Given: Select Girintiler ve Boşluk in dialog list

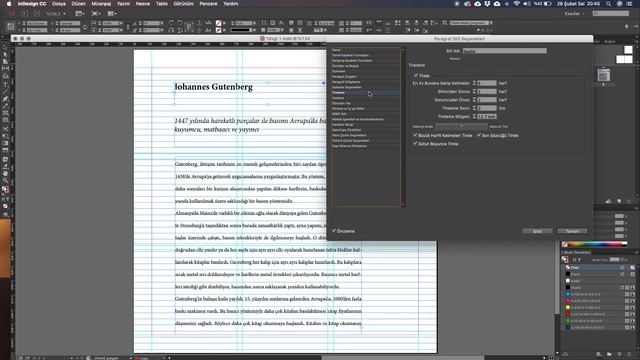Looking at the screenshot, I should tap(366, 66).
